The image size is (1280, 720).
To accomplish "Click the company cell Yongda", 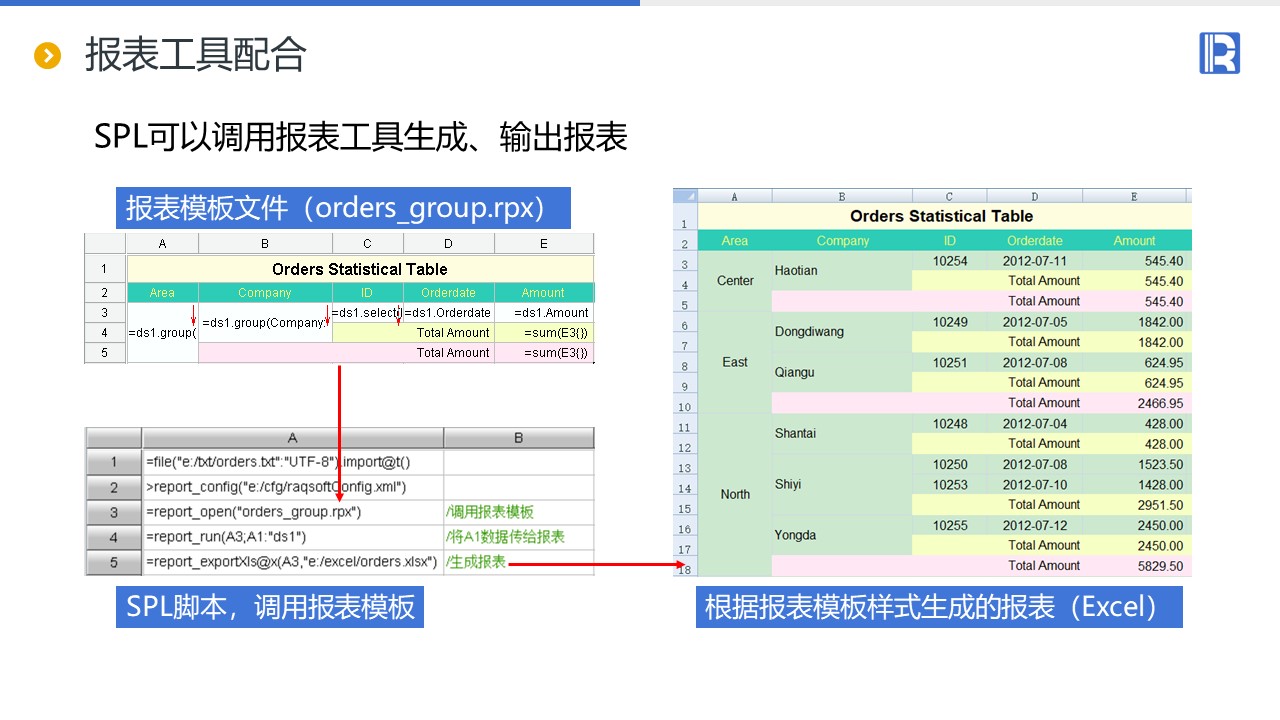I will pyautogui.click(x=842, y=535).
